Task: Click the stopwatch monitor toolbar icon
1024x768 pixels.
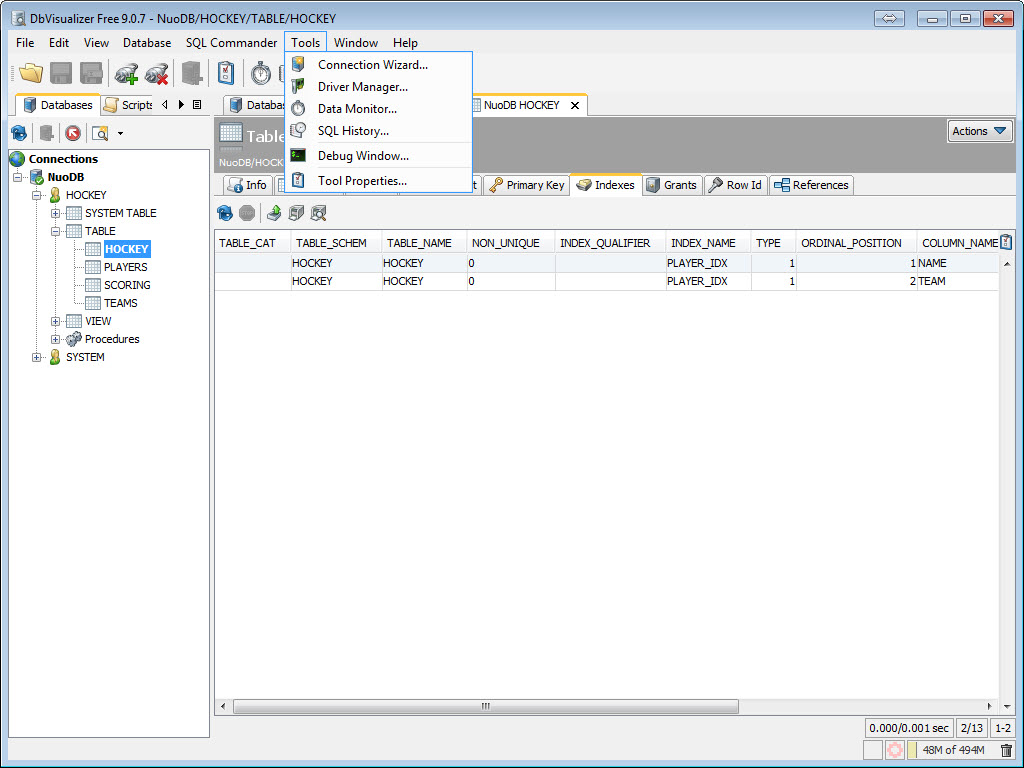Action: 261,73
